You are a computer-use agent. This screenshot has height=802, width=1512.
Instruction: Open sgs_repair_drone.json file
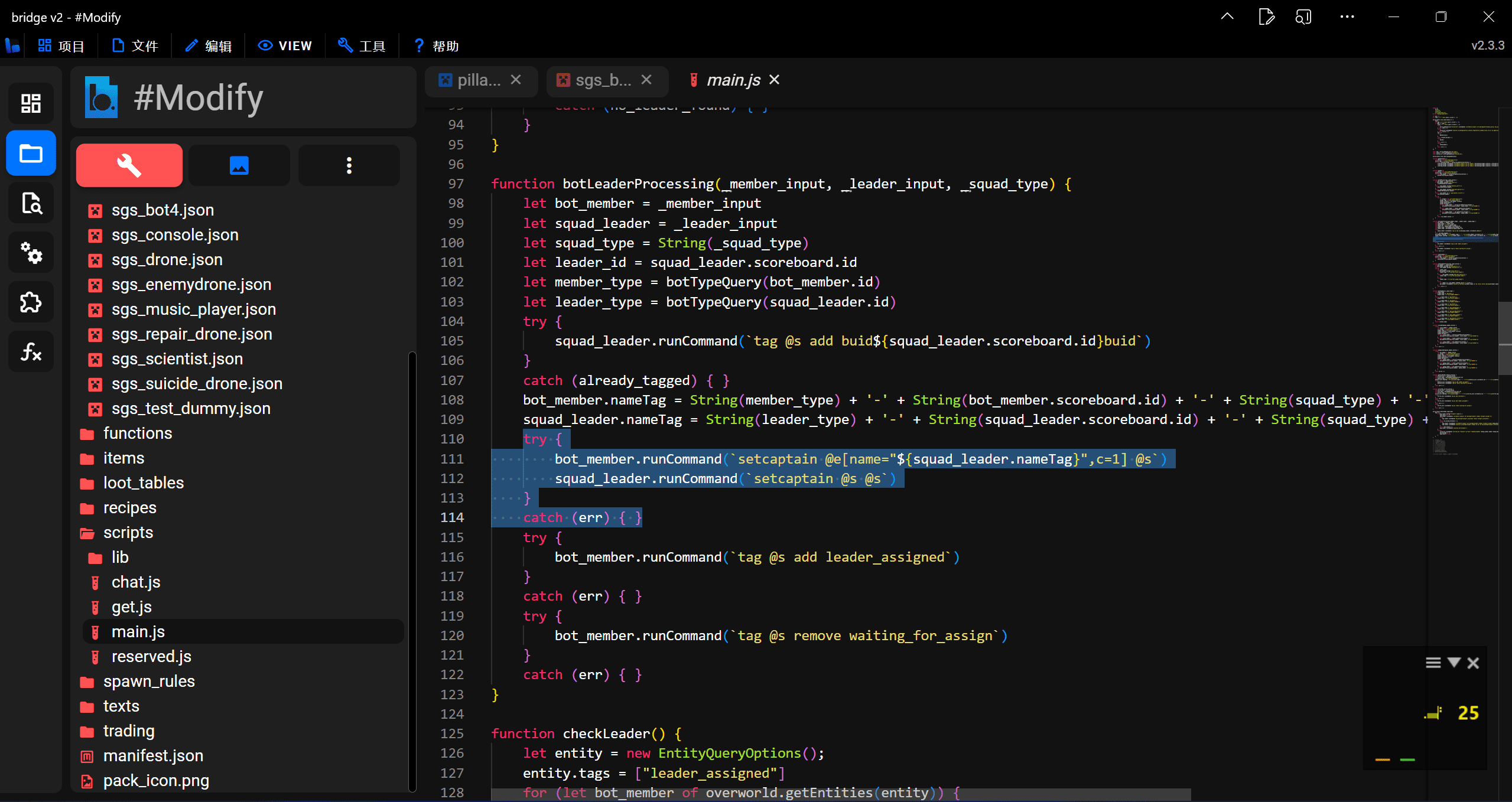[243, 334]
